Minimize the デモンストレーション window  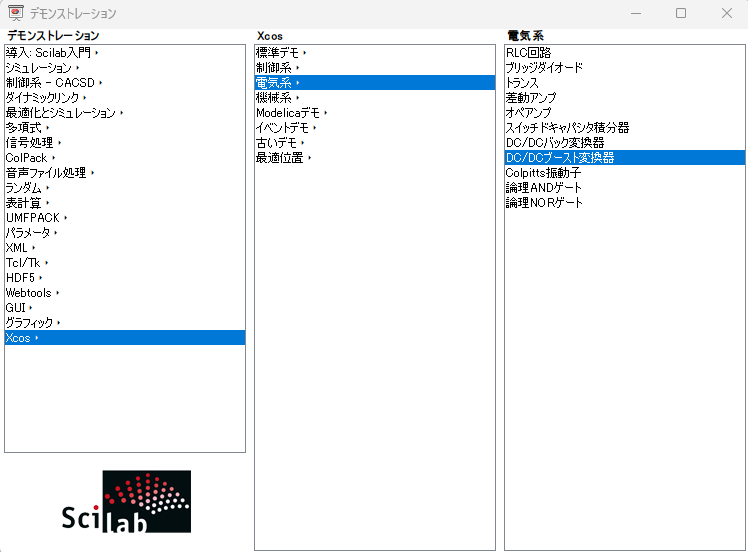(635, 13)
